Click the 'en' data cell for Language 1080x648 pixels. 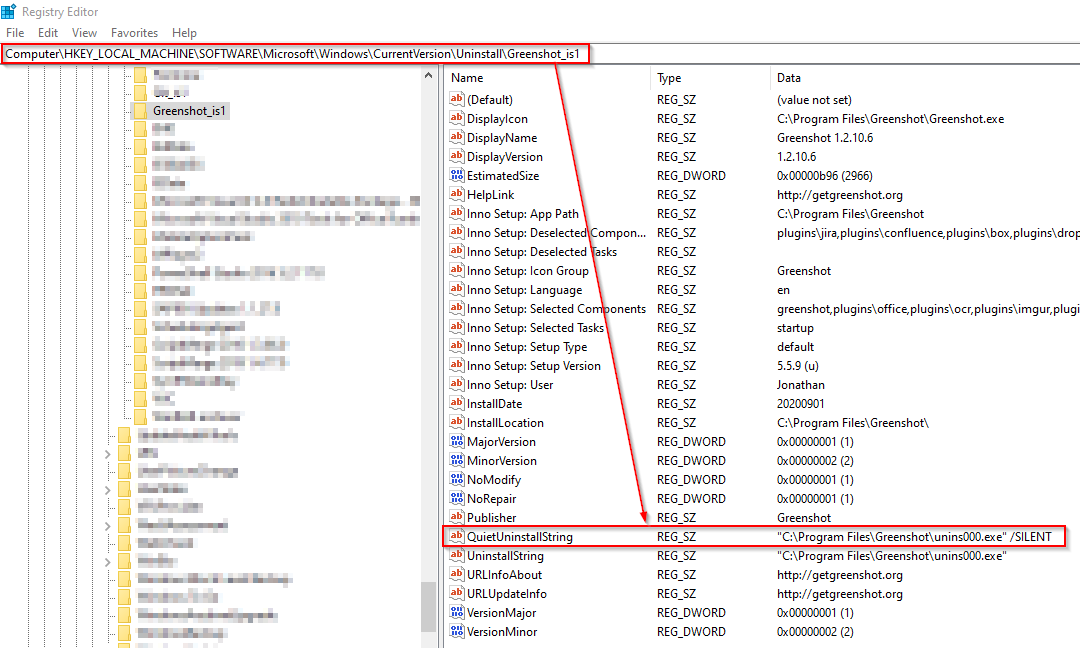pyautogui.click(x=783, y=290)
